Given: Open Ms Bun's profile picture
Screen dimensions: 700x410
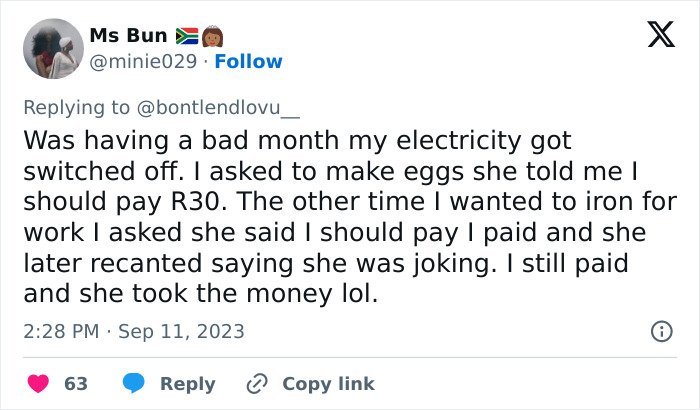Looking at the screenshot, I should click(x=52, y=49).
